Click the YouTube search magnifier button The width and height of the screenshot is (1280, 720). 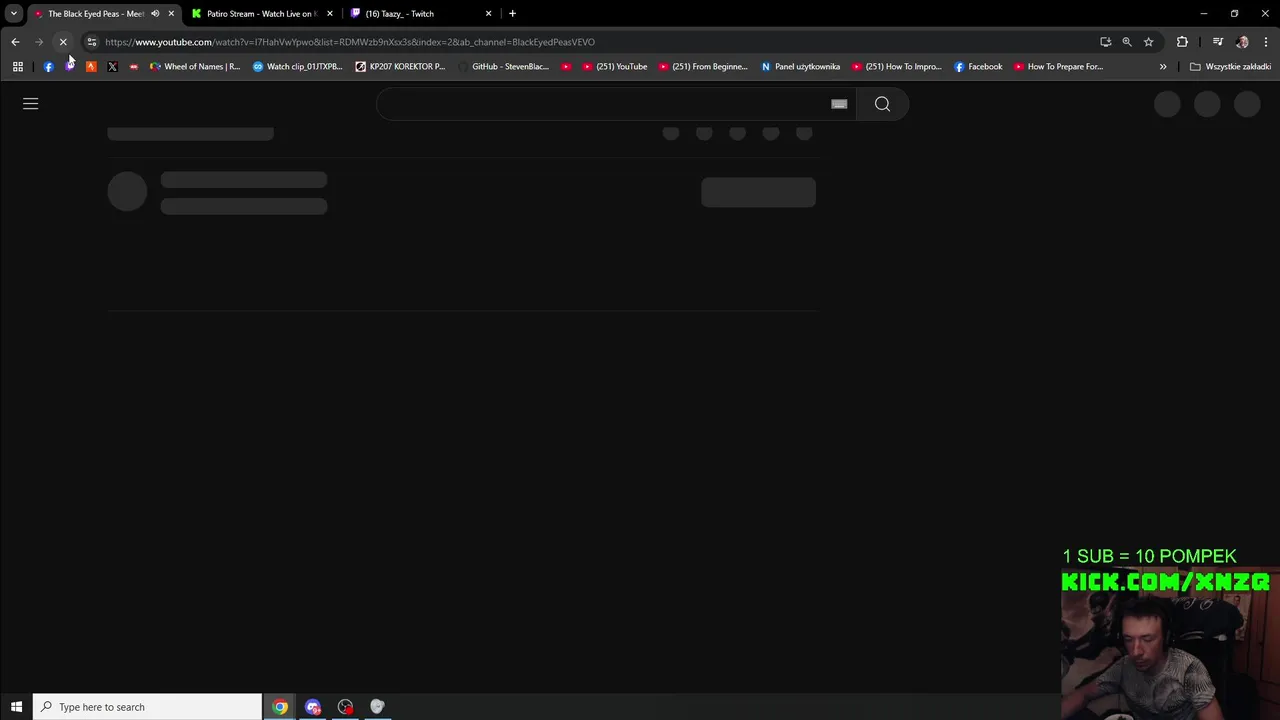(x=882, y=104)
